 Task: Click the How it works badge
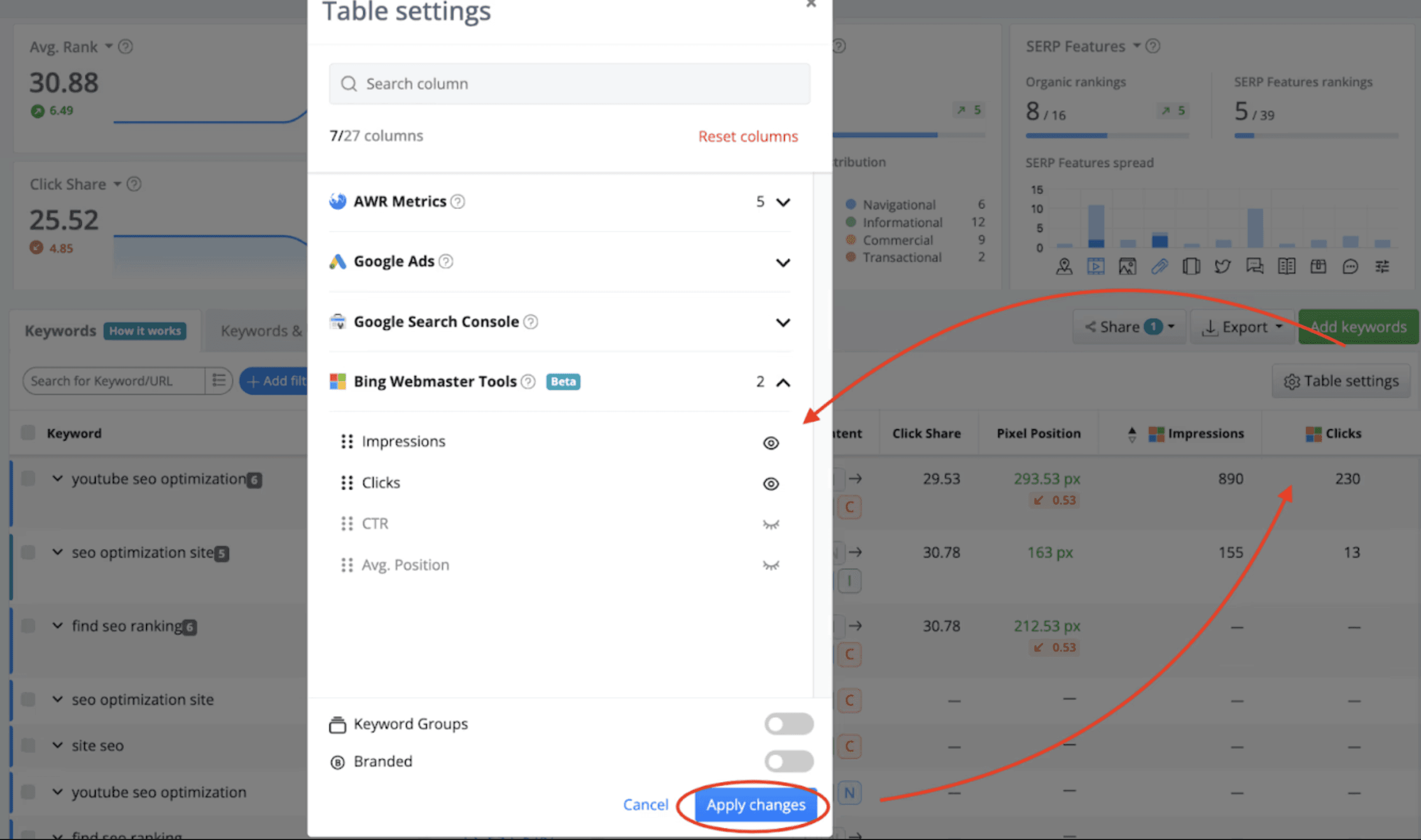[145, 331]
